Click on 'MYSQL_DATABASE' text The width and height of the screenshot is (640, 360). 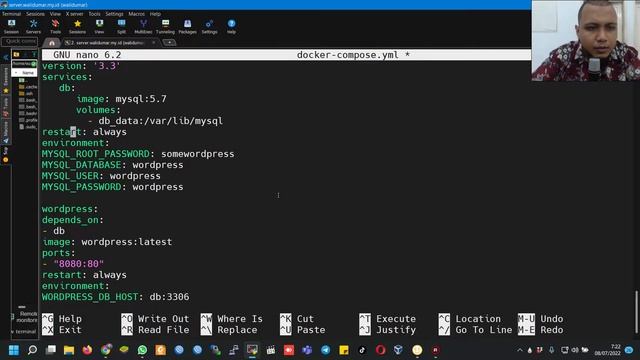81,165
